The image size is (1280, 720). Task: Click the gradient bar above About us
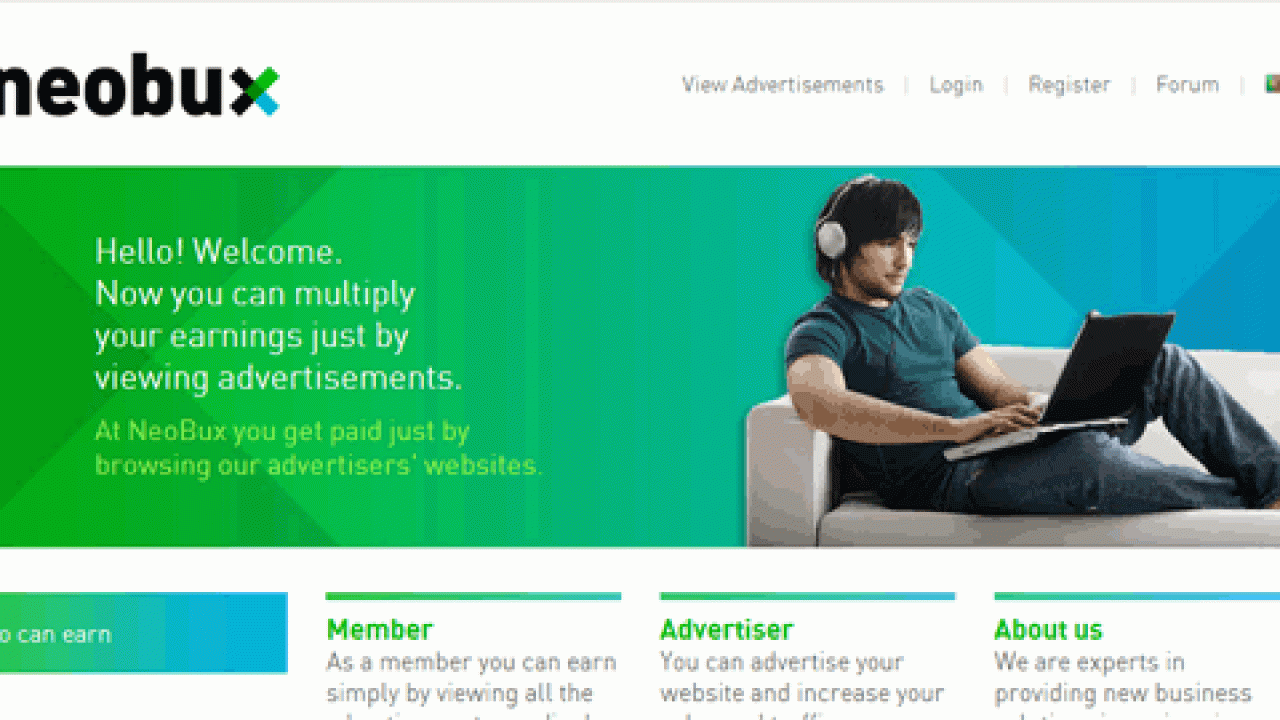coord(1137,597)
